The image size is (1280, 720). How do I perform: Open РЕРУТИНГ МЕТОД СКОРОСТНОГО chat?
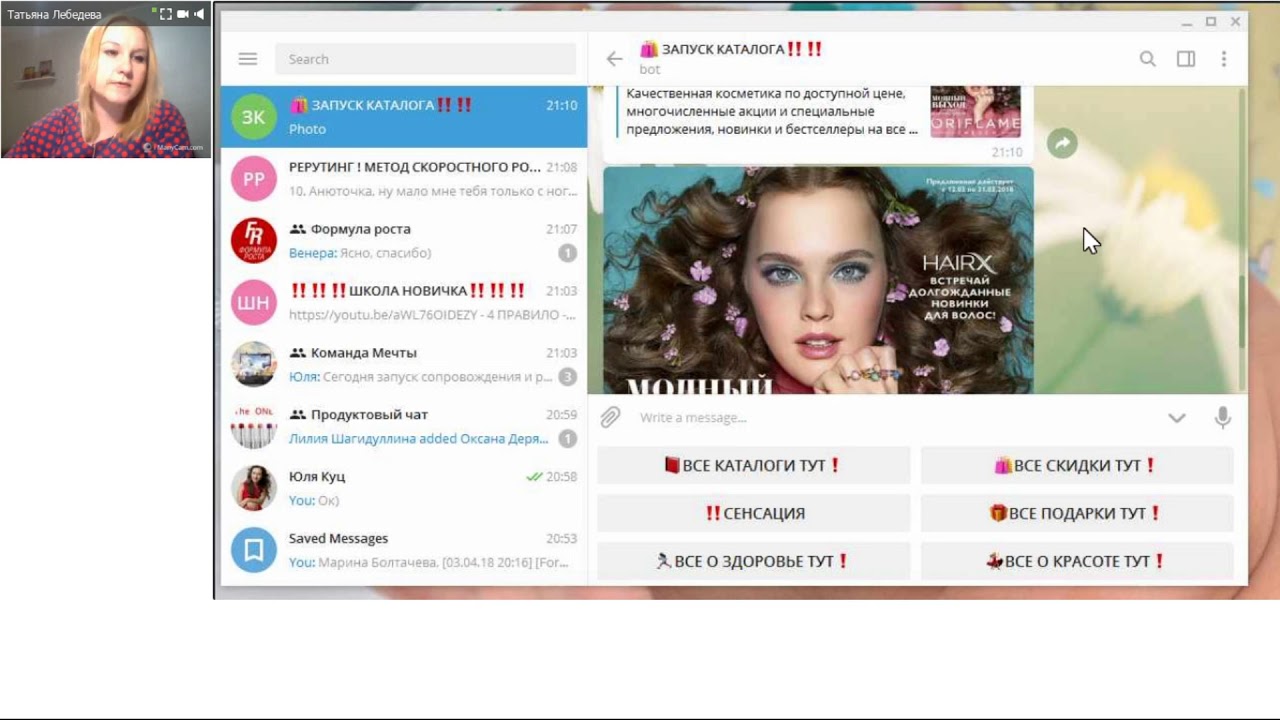404,179
